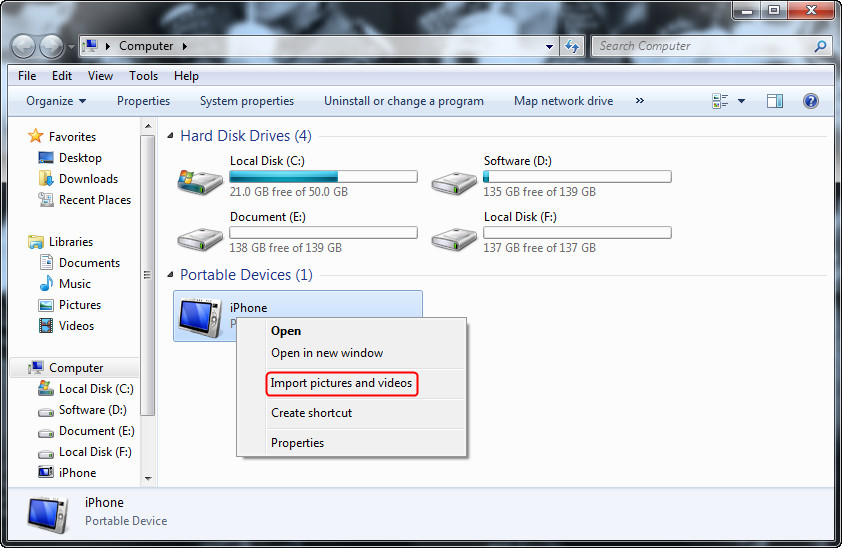Click the Libraries folder icon
This screenshot has width=842, height=548.
point(35,242)
